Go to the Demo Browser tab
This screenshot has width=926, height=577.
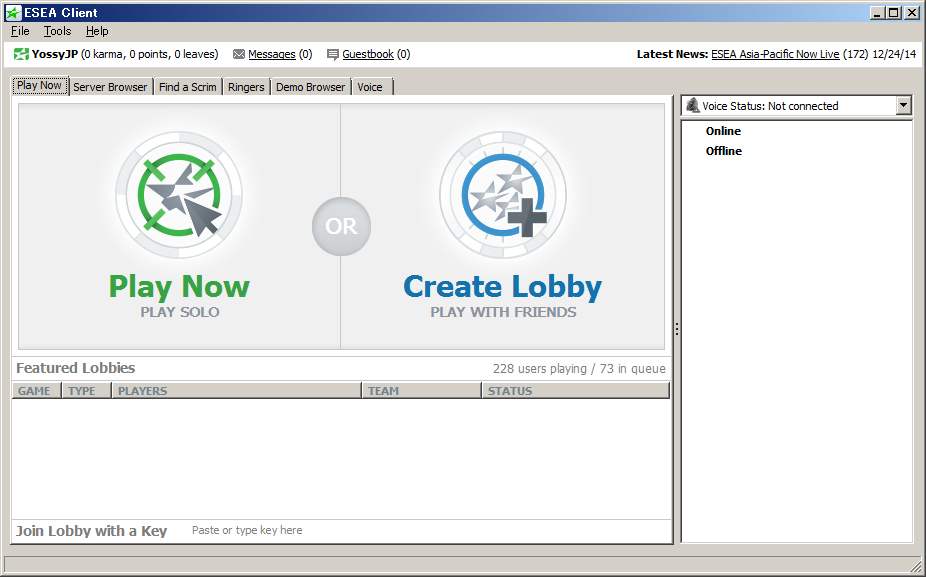coord(311,87)
